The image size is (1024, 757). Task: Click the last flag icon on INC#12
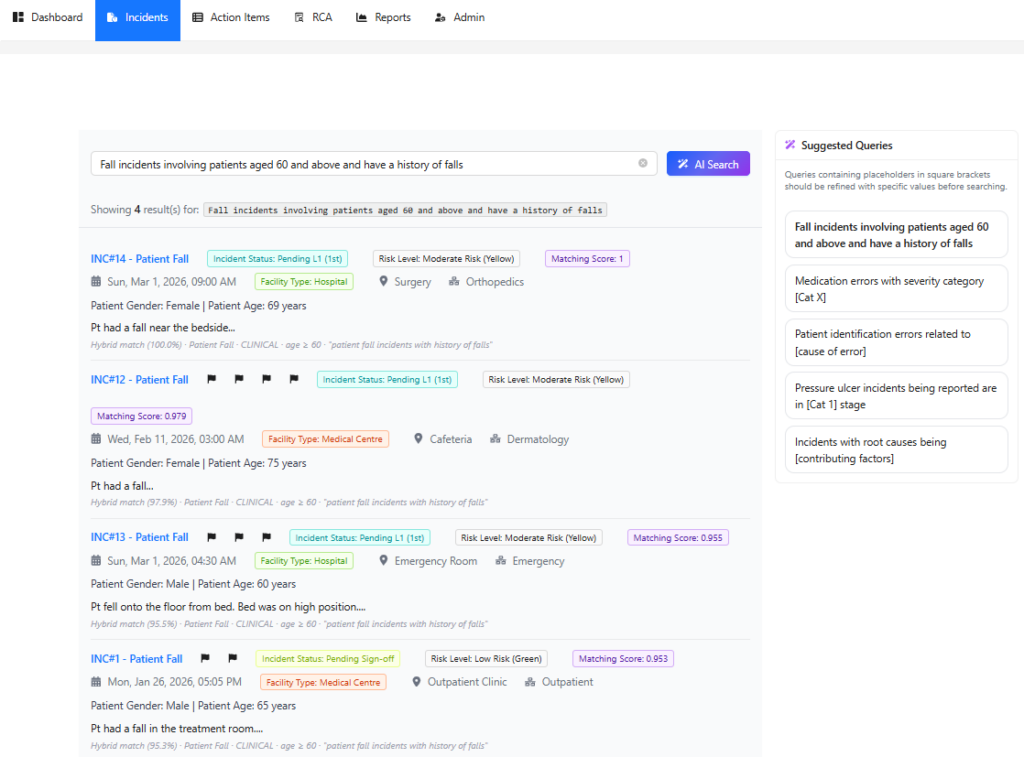coord(294,379)
